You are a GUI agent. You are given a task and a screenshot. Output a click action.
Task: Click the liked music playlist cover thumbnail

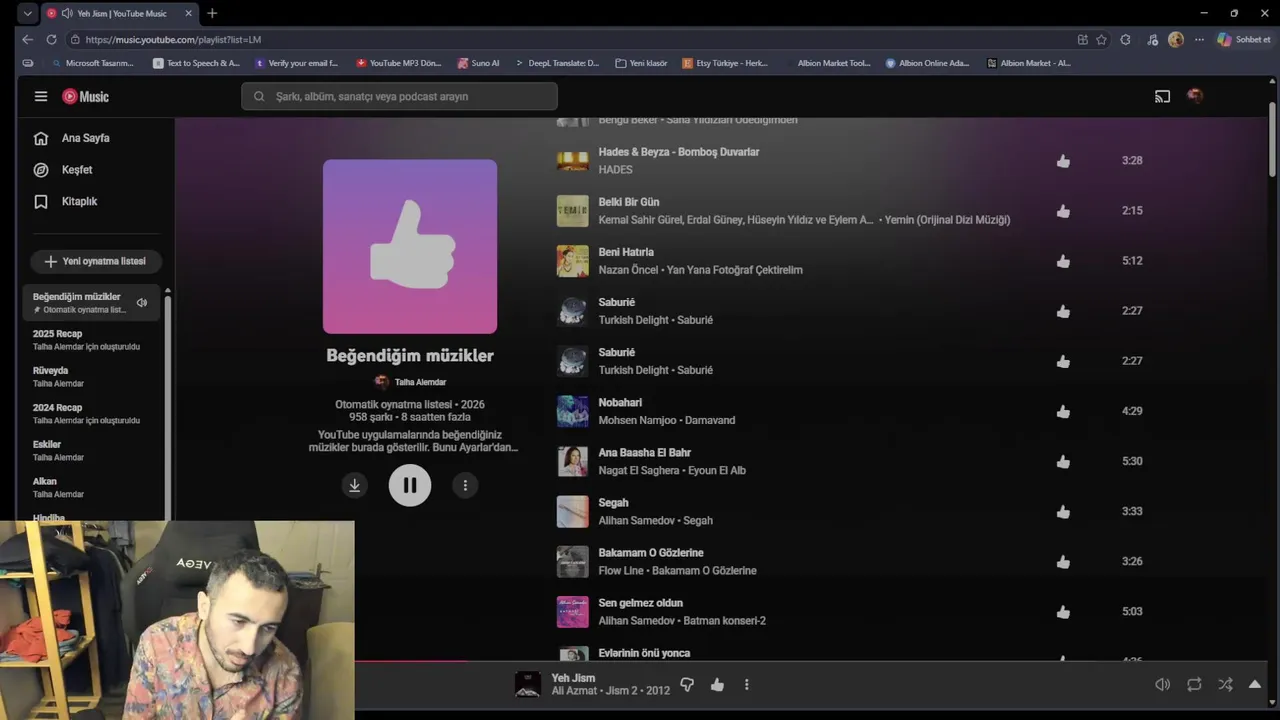[x=410, y=246]
